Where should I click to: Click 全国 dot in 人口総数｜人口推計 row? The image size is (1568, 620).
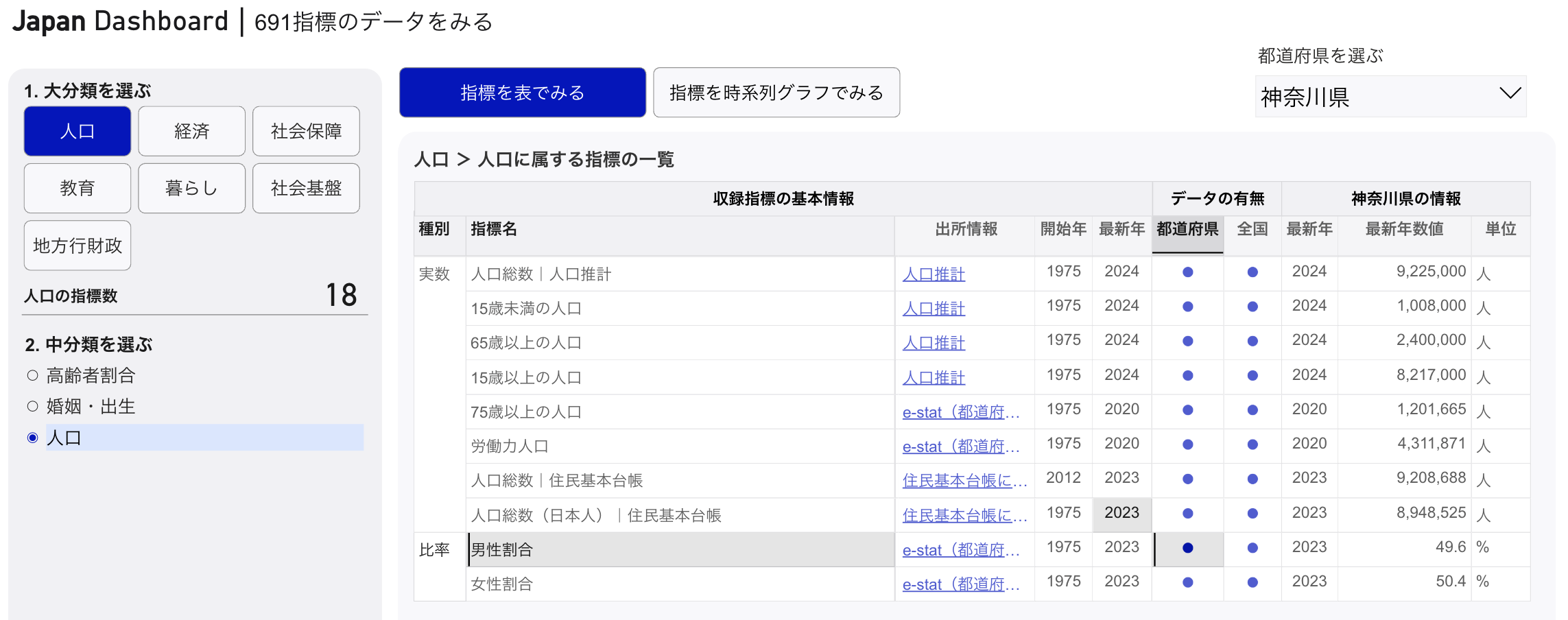coord(1252,272)
